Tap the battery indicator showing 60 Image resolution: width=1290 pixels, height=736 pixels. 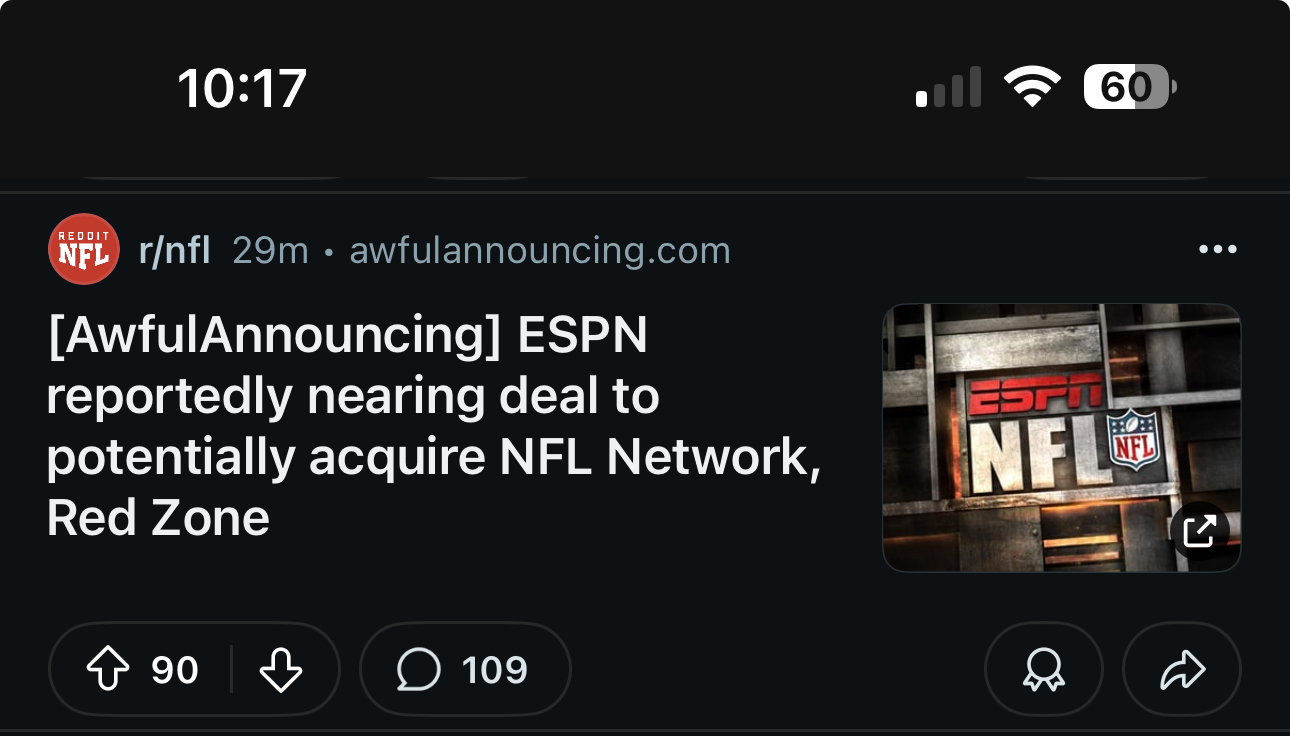(x=1129, y=88)
